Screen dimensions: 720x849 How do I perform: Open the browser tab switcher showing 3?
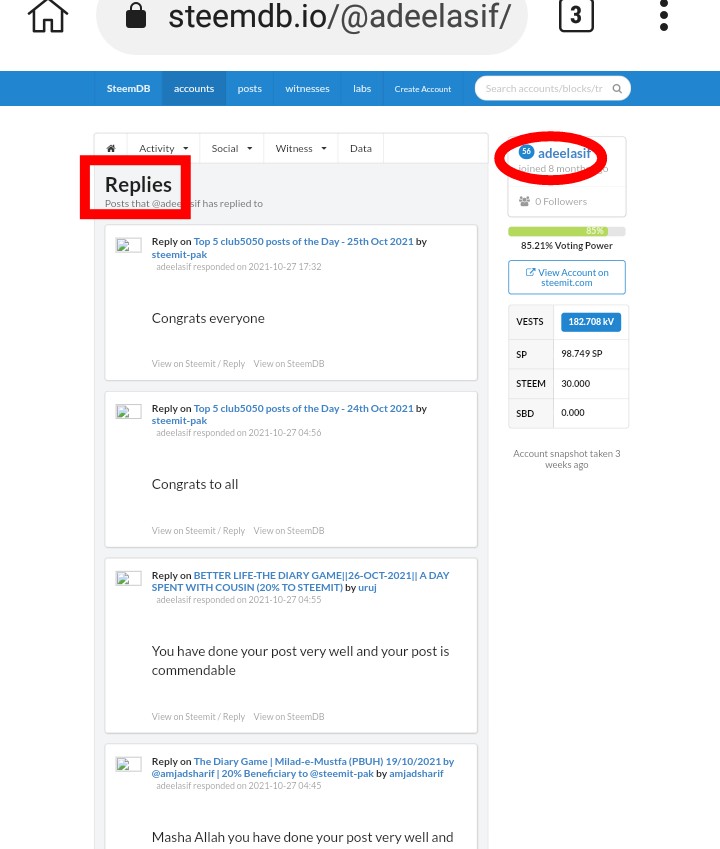(576, 15)
